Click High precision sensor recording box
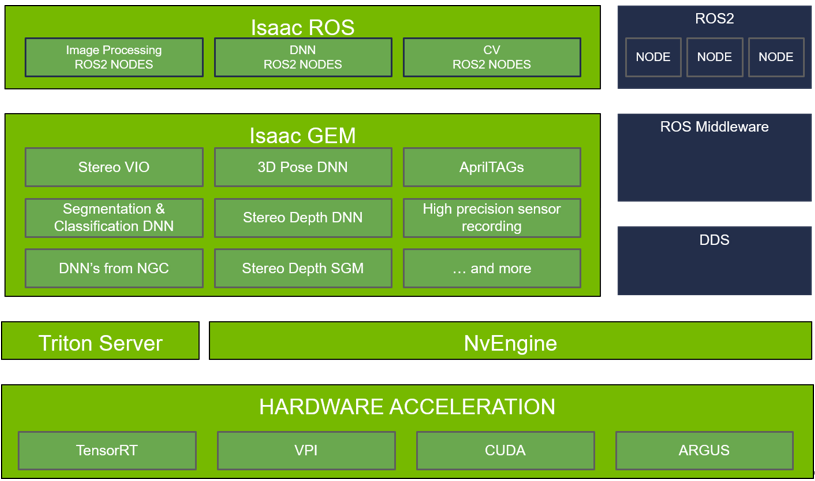The image size is (815, 481). click(x=492, y=217)
